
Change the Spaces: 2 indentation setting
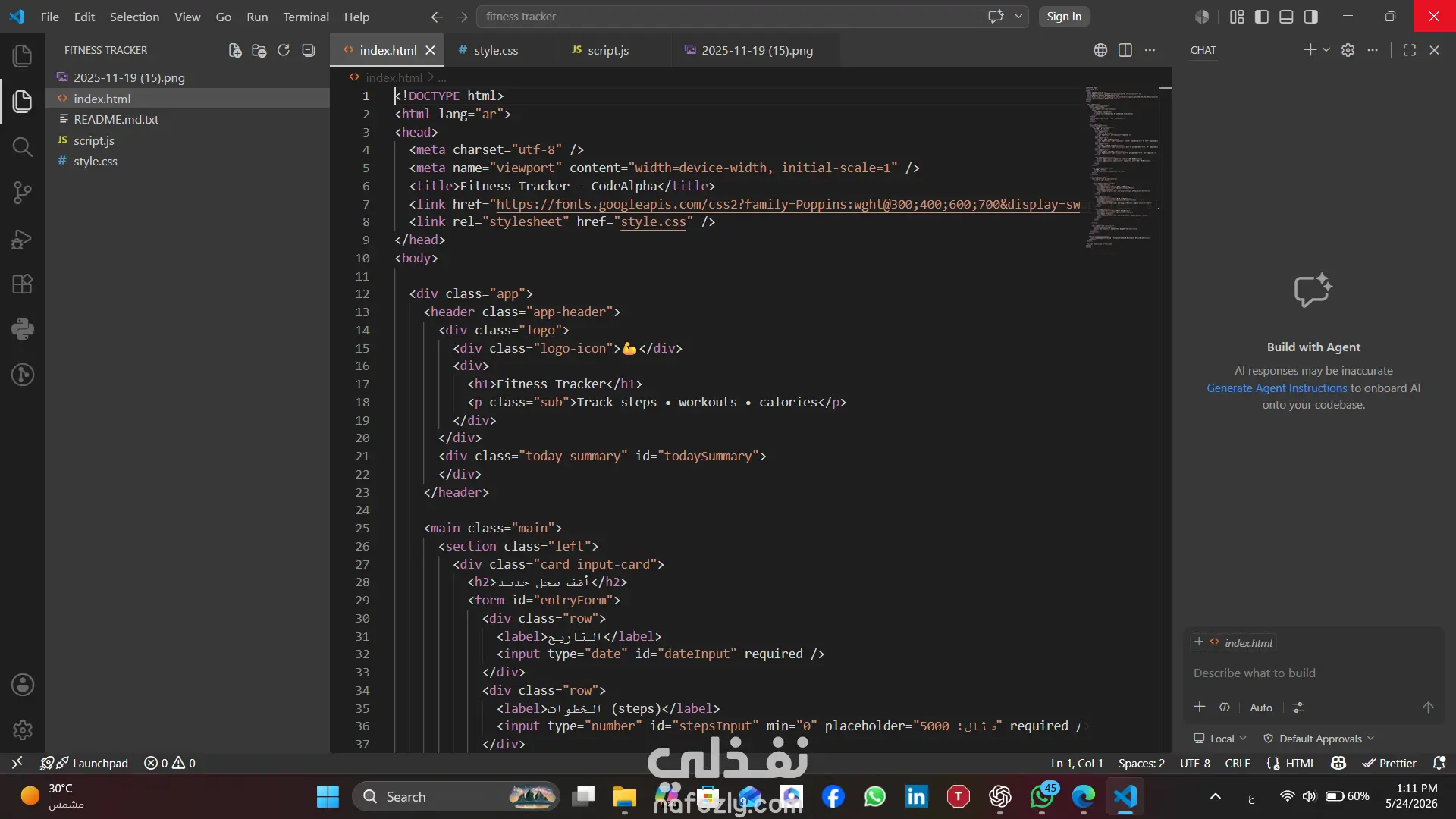point(1141,763)
